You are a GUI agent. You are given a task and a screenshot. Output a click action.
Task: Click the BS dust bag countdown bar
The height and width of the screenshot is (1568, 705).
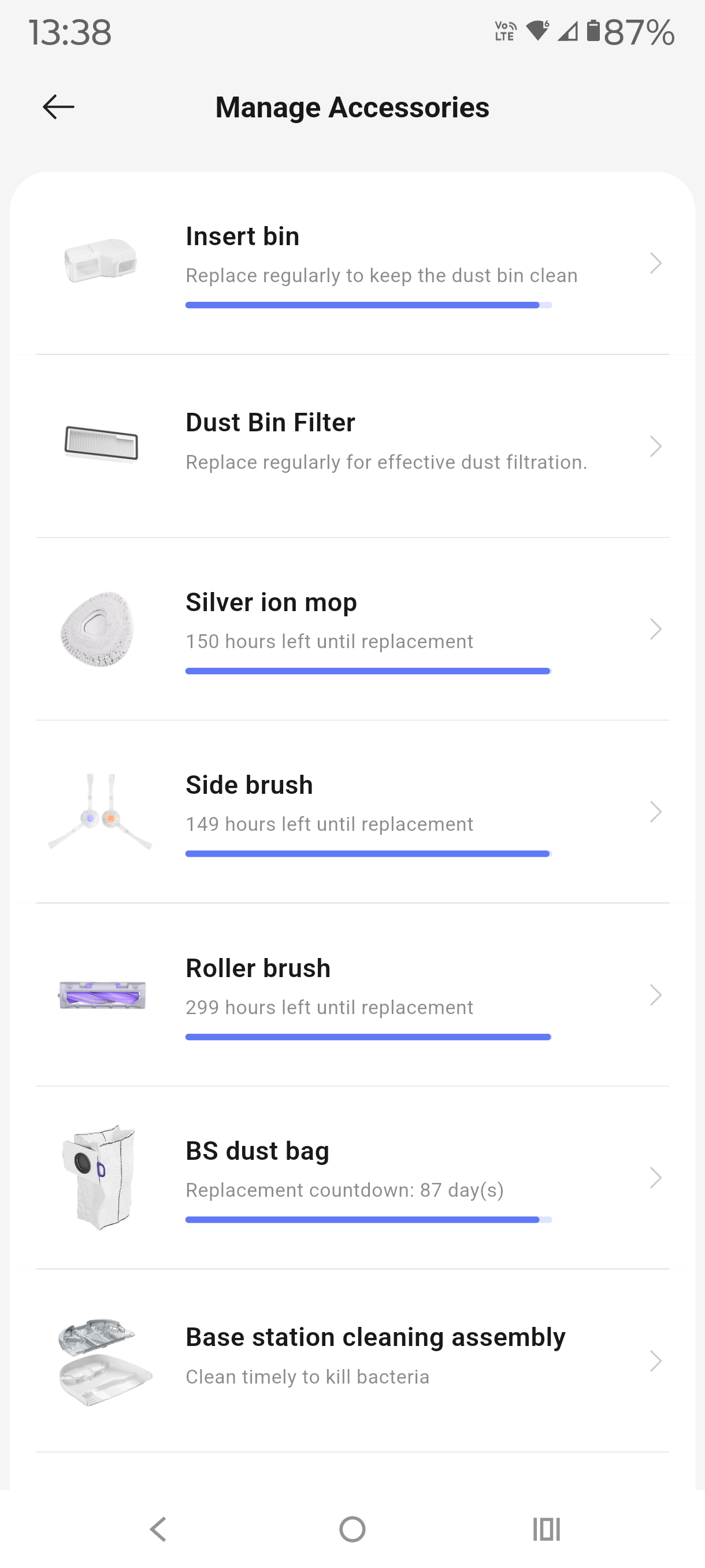(368, 1219)
